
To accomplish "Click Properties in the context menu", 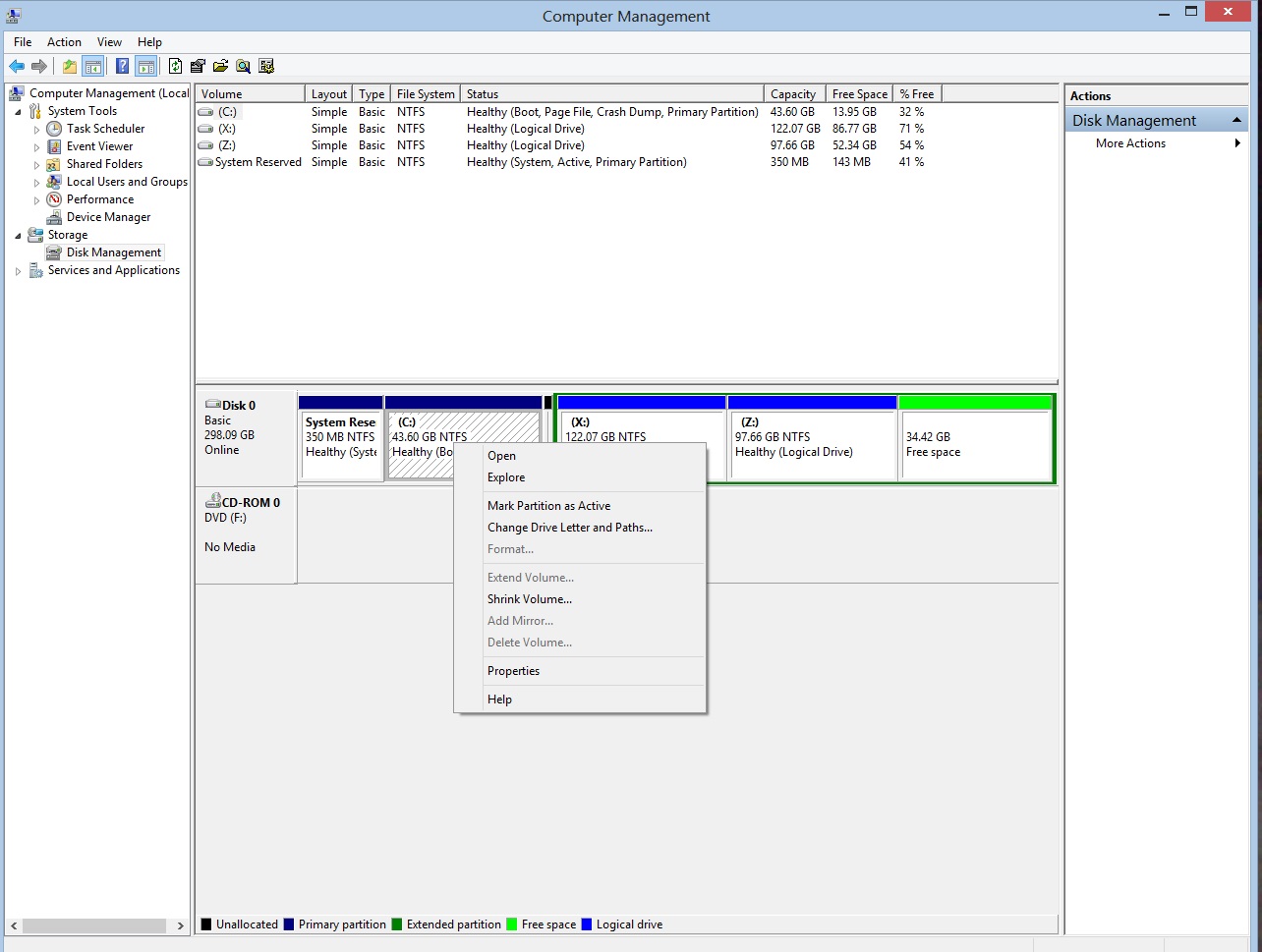I will coord(513,671).
